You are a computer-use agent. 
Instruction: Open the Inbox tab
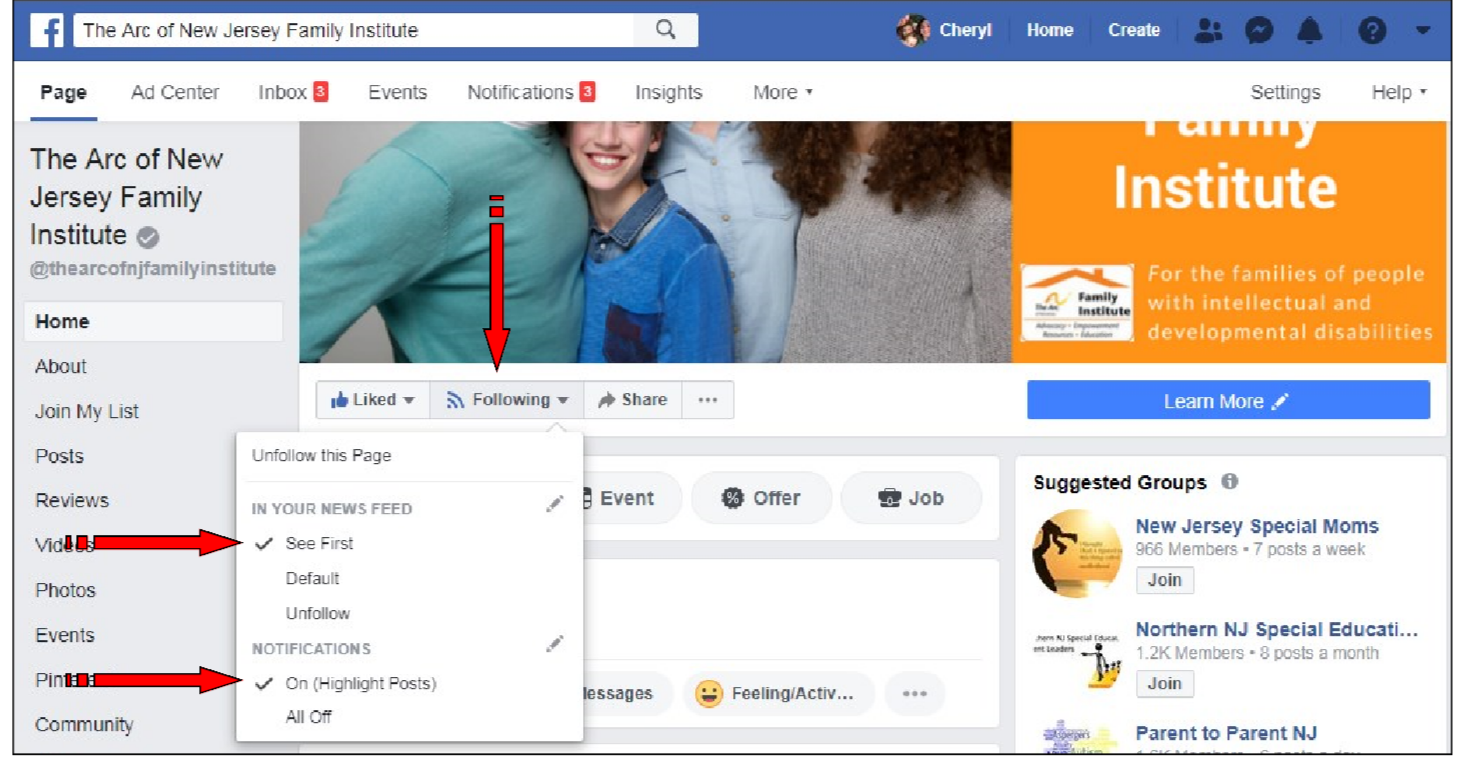click(293, 92)
